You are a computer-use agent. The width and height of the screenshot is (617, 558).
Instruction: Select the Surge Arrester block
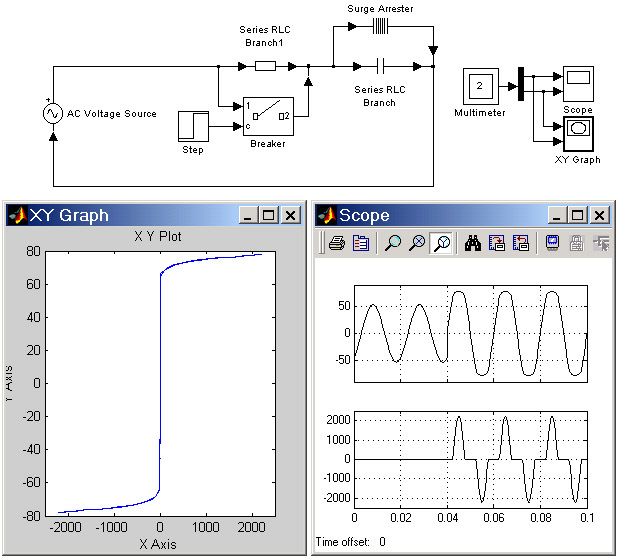click(380, 27)
